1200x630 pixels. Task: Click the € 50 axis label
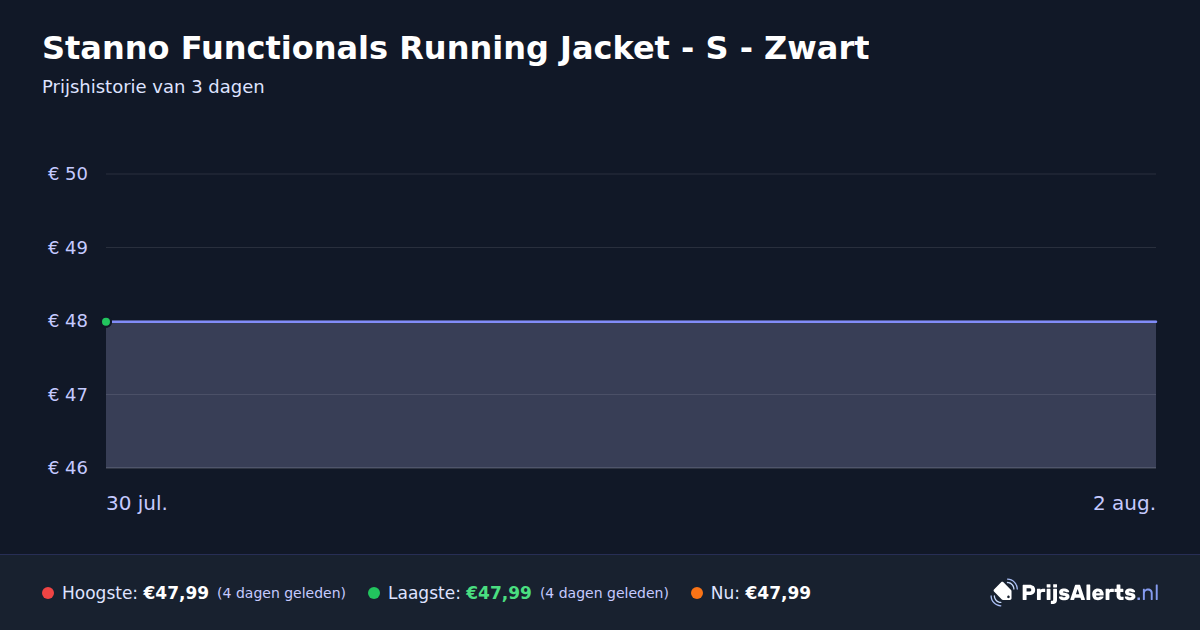(x=68, y=174)
